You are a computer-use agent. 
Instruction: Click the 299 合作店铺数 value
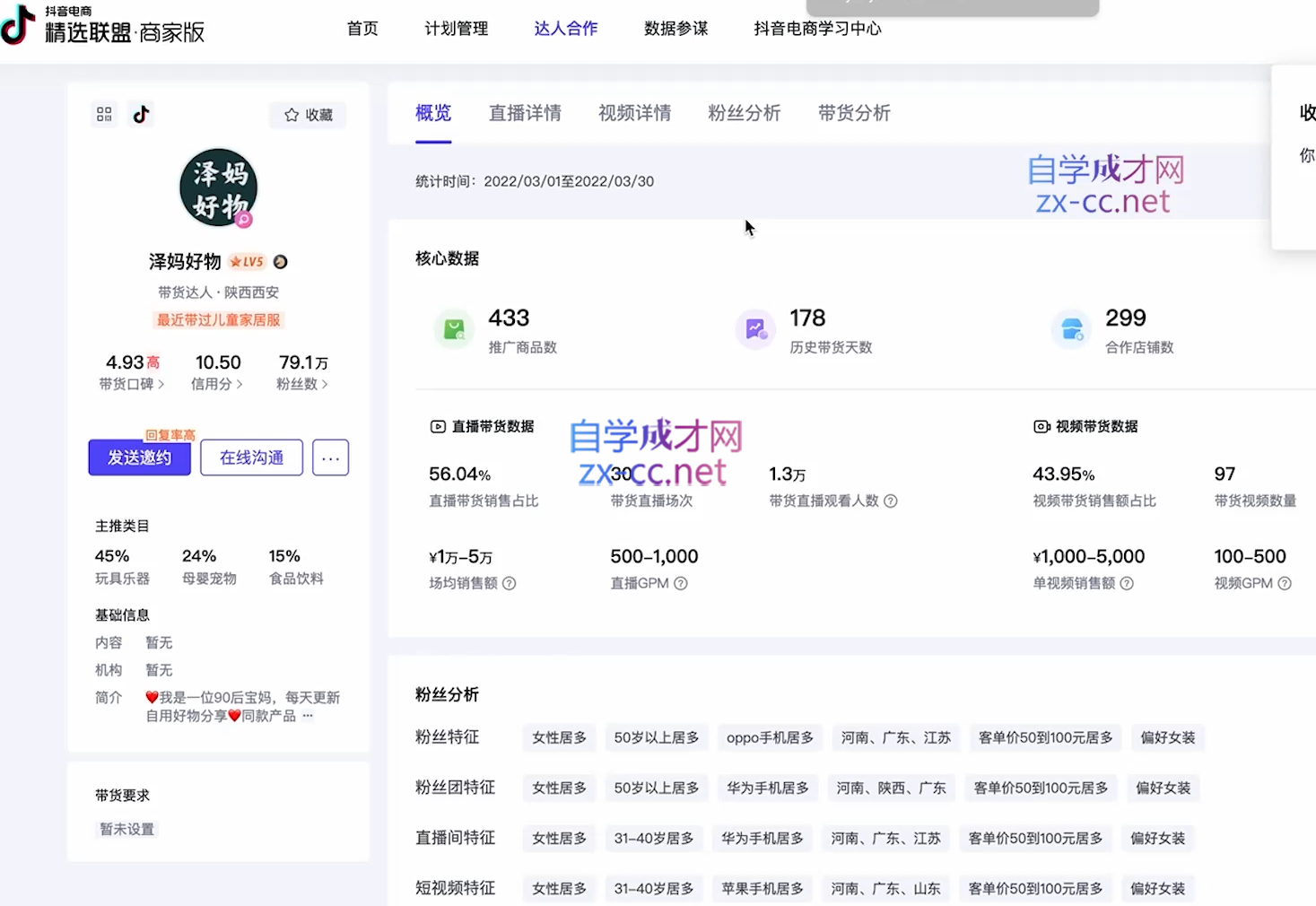click(x=1126, y=318)
